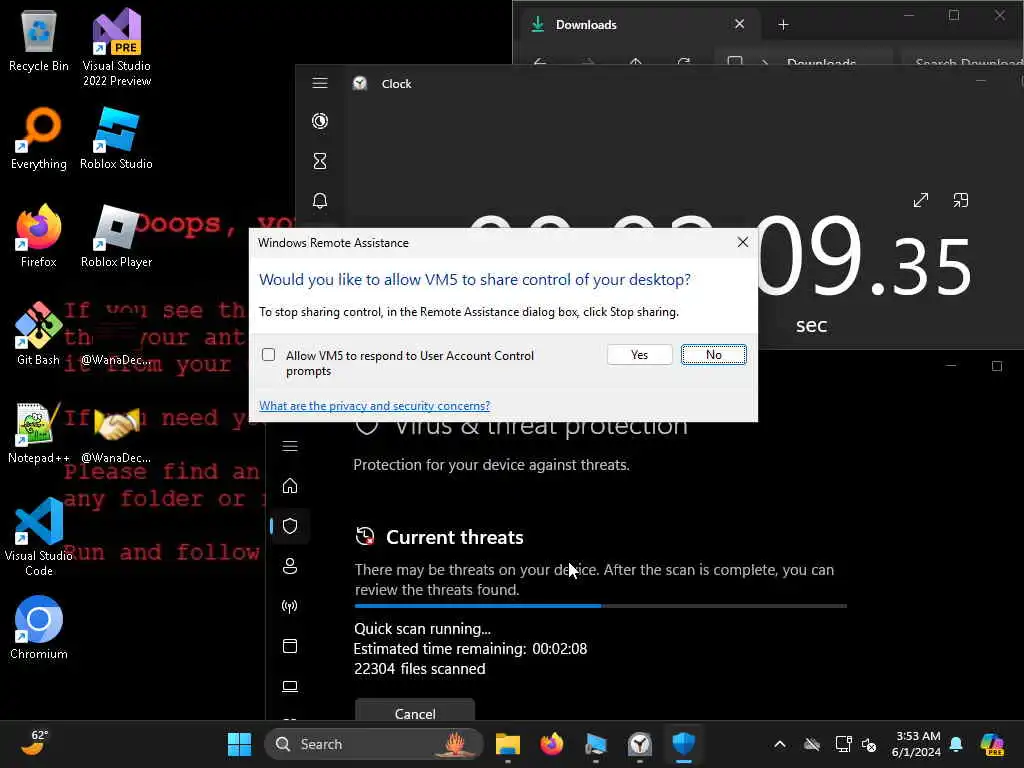Open Firefox from the taskbar
Screen dimensions: 1024x768
click(552, 744)
